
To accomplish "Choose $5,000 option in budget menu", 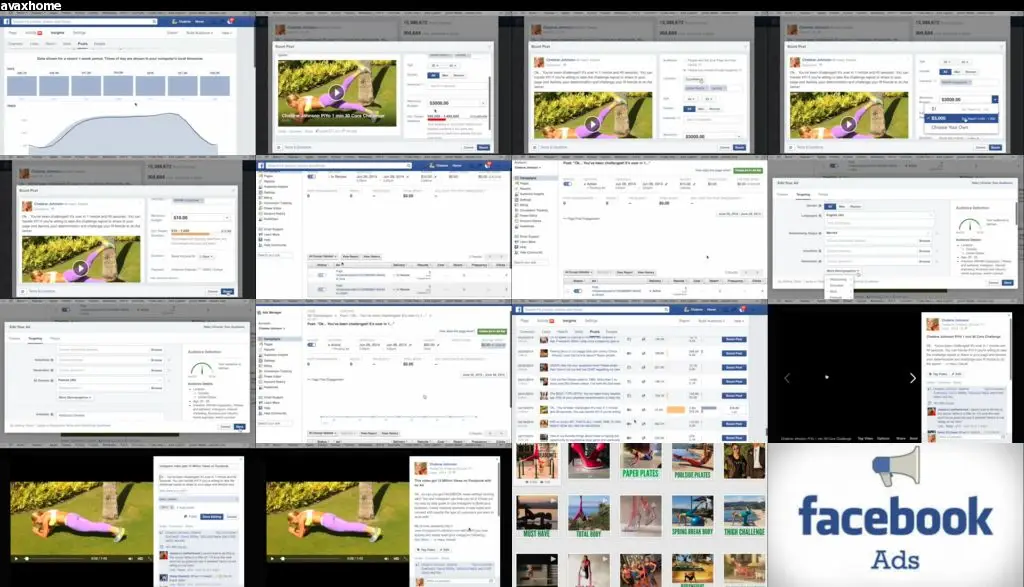I will pos(960,118).
